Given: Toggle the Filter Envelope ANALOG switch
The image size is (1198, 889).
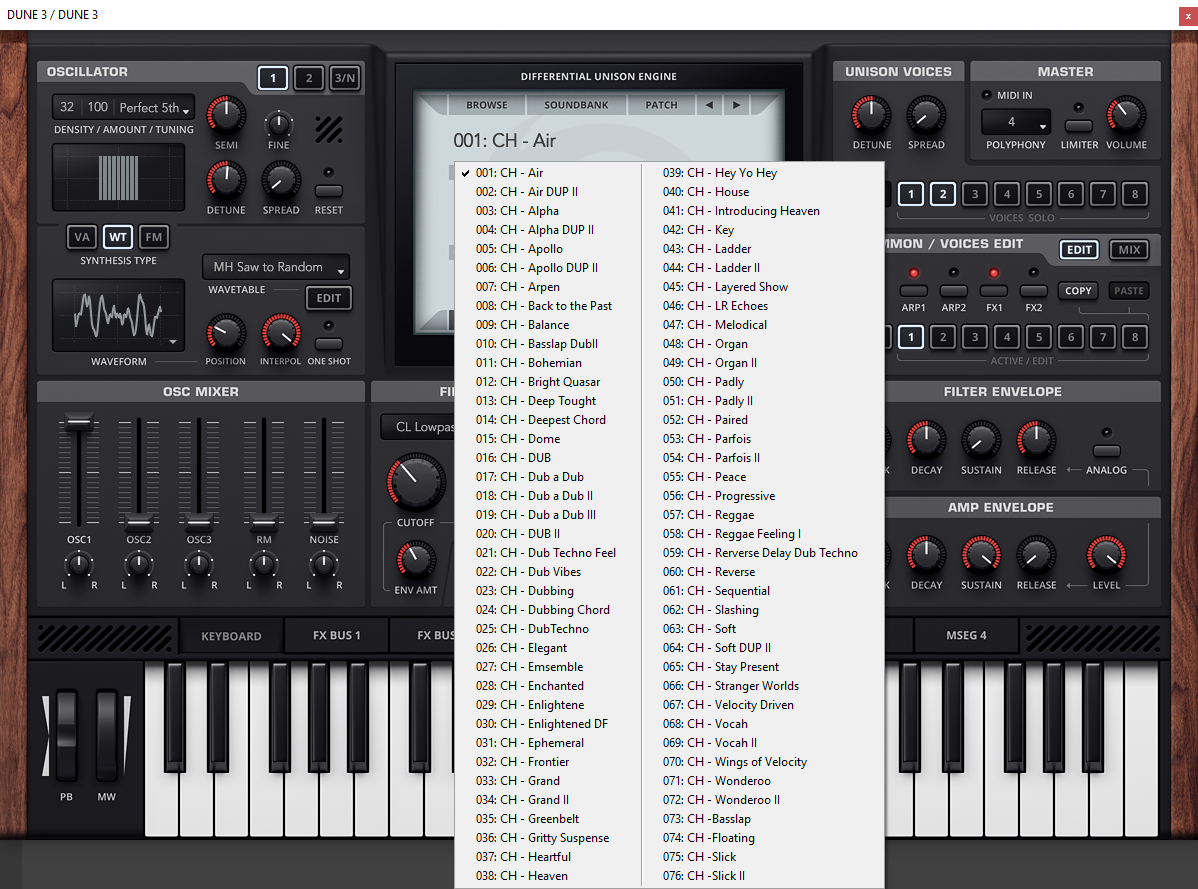Looking at the screenshot, I should (1106, 451).
